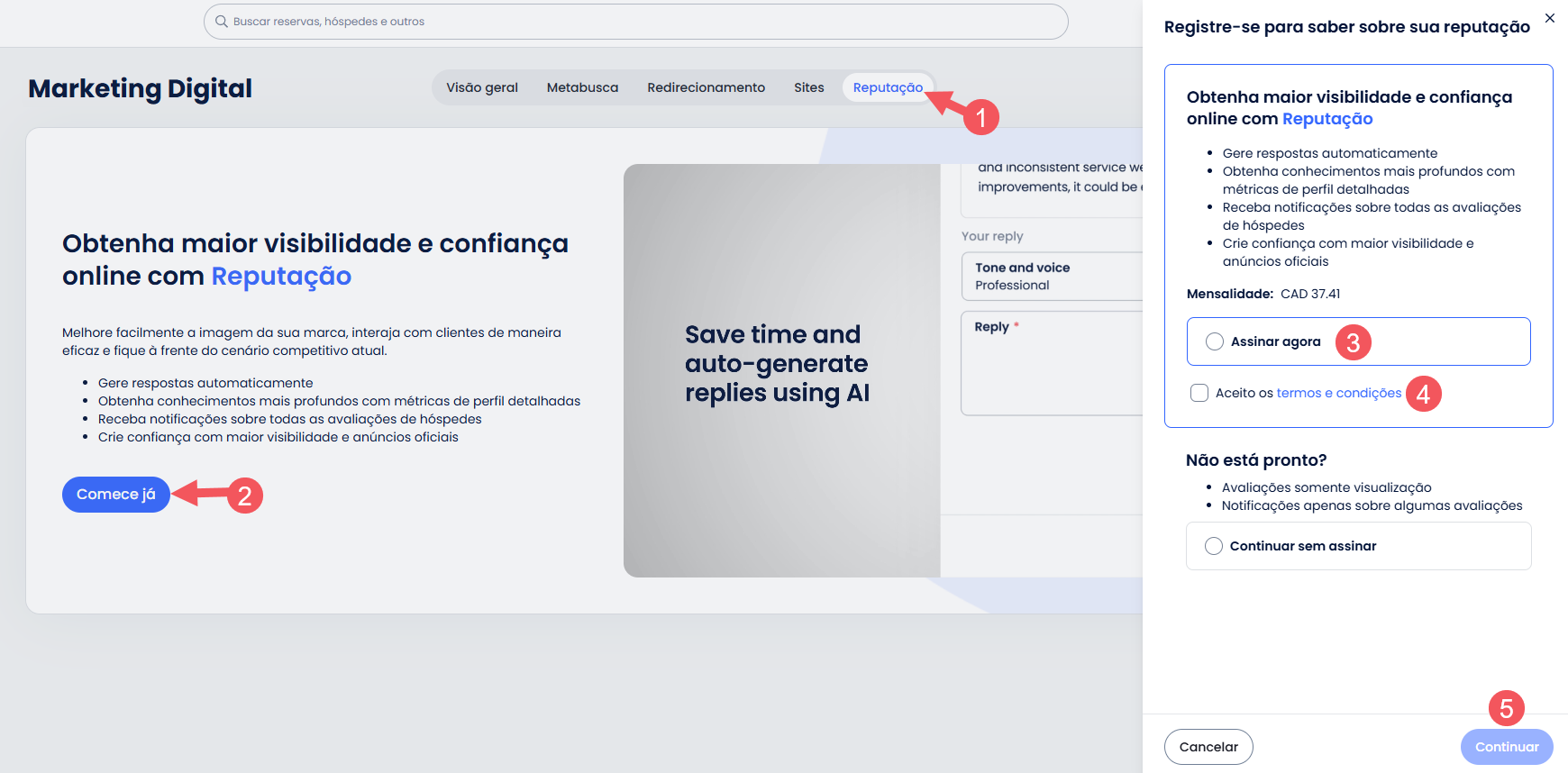1568x773 pixels.
Task: Click the magnifier icon in the search bar
Action: point(221,22)
